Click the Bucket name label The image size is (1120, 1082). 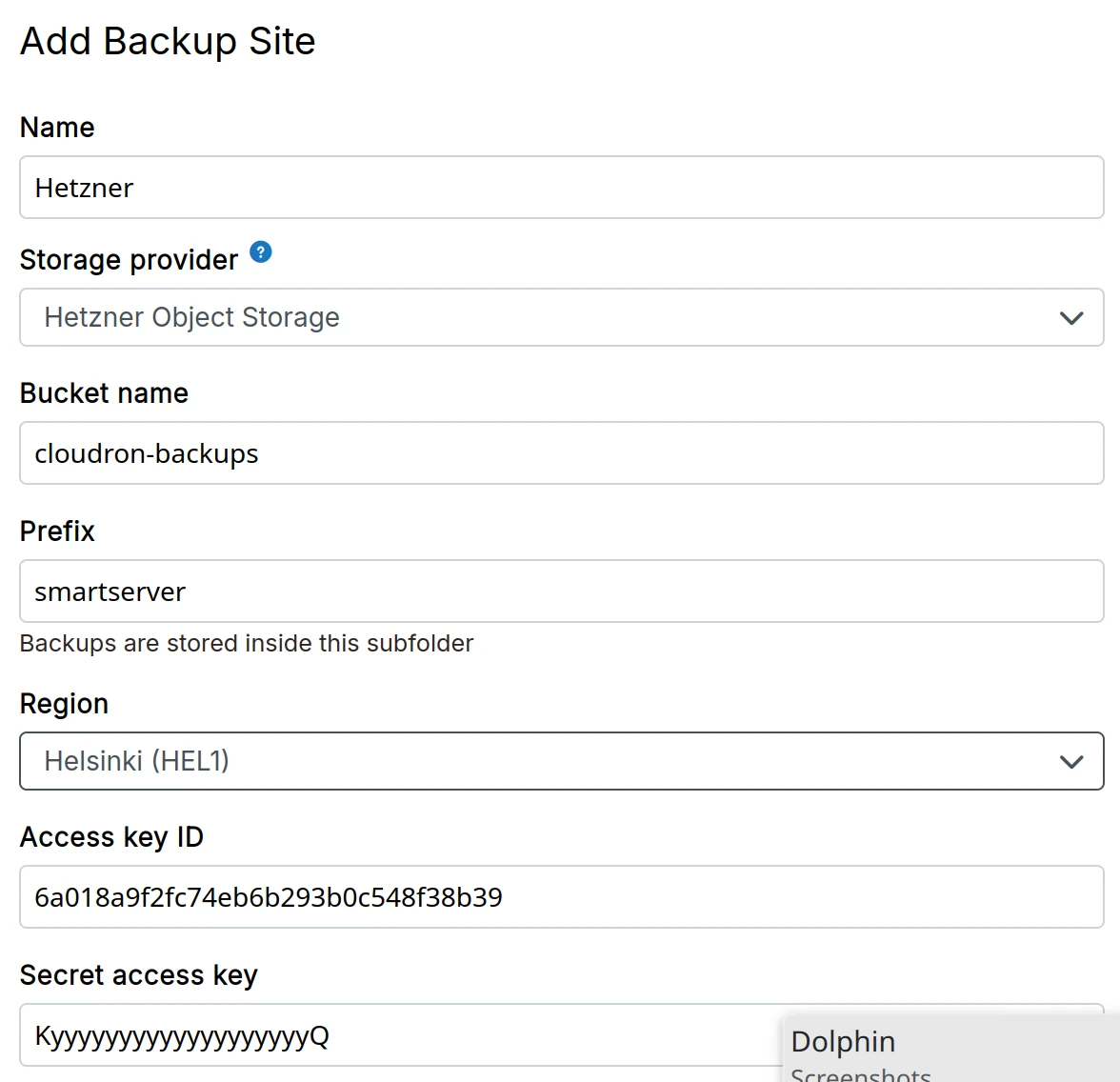click(104, 393)
